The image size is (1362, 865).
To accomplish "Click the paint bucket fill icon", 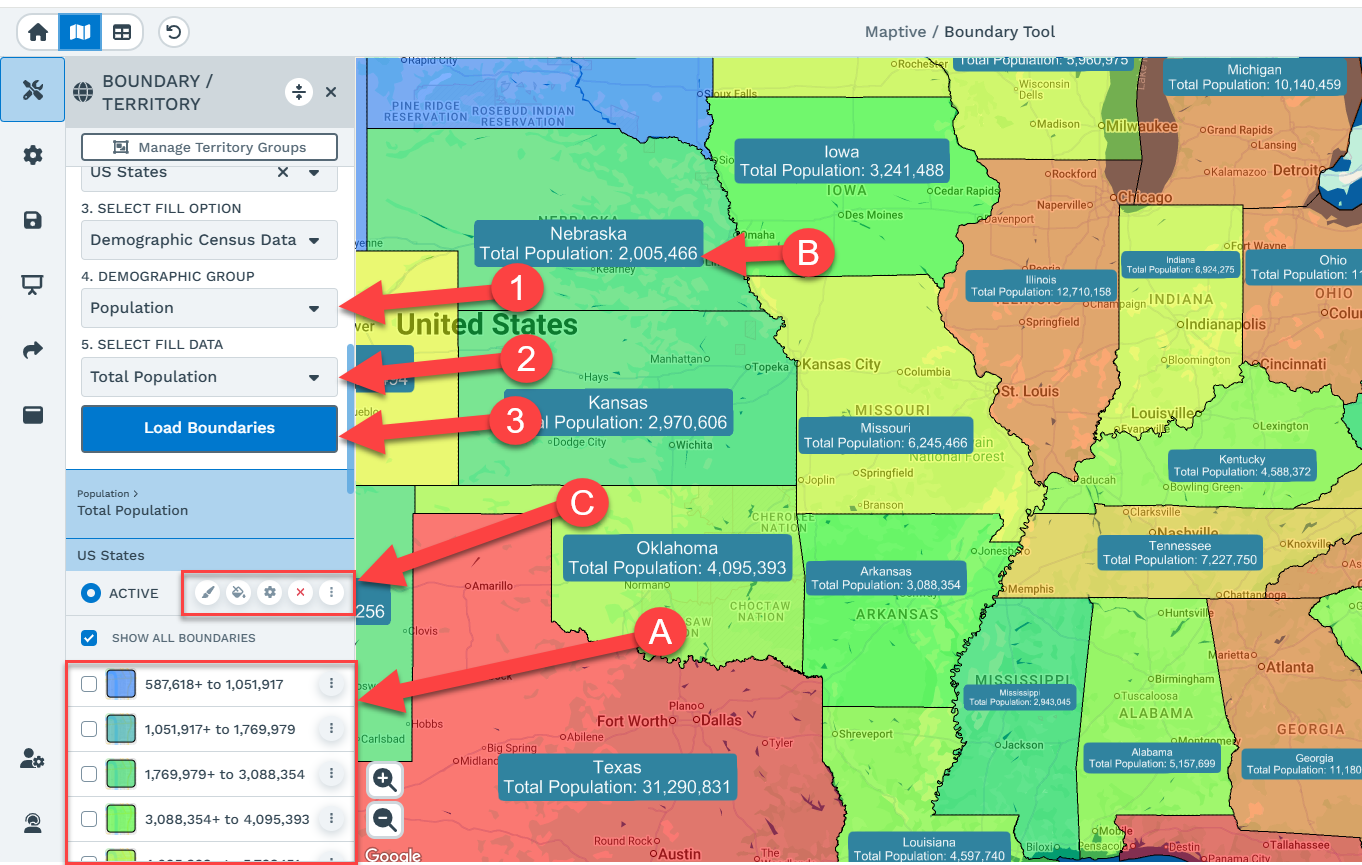I will (x=238, y=593).
